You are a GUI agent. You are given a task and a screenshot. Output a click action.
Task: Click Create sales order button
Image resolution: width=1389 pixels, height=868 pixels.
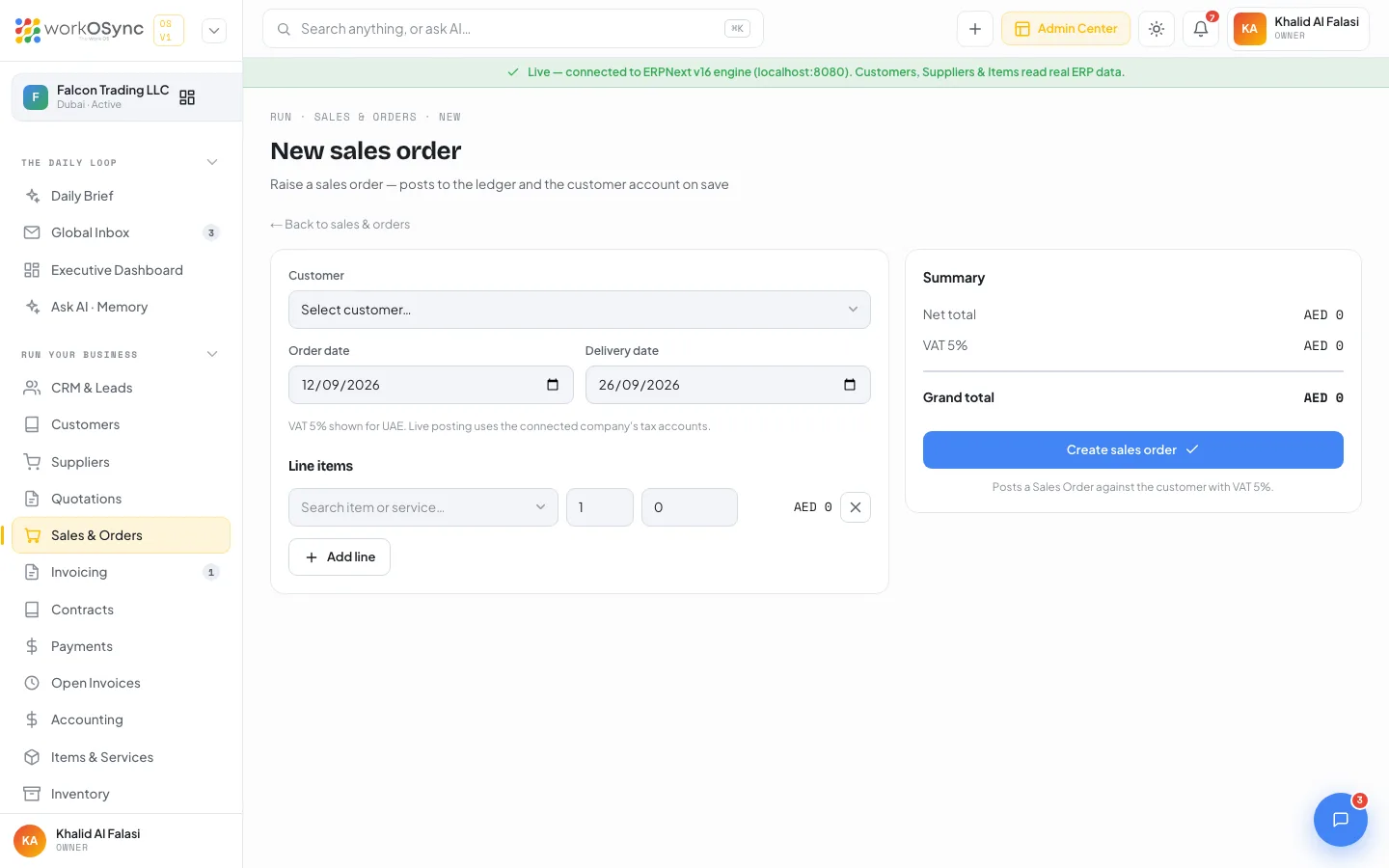point(1132,449)
